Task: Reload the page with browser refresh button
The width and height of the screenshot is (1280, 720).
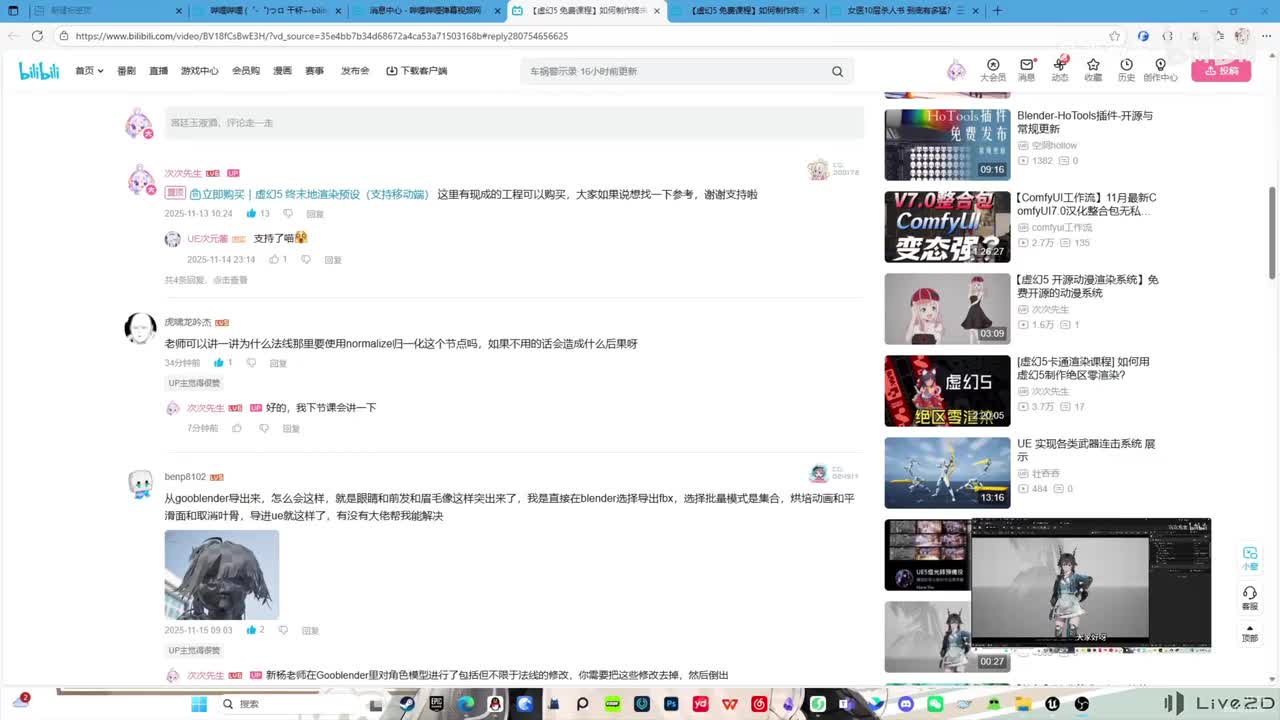Action: point(37,35)
